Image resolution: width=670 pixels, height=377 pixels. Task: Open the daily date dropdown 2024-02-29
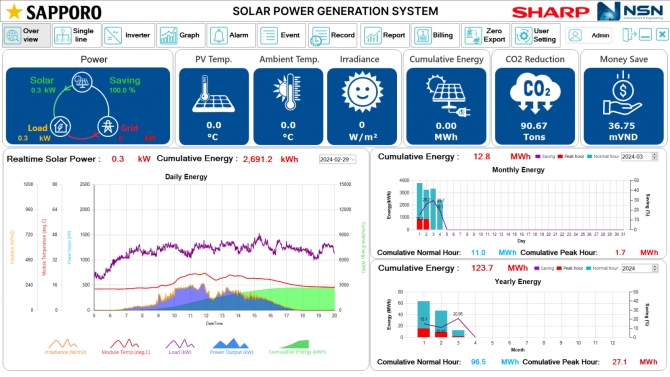pos(338,159)
